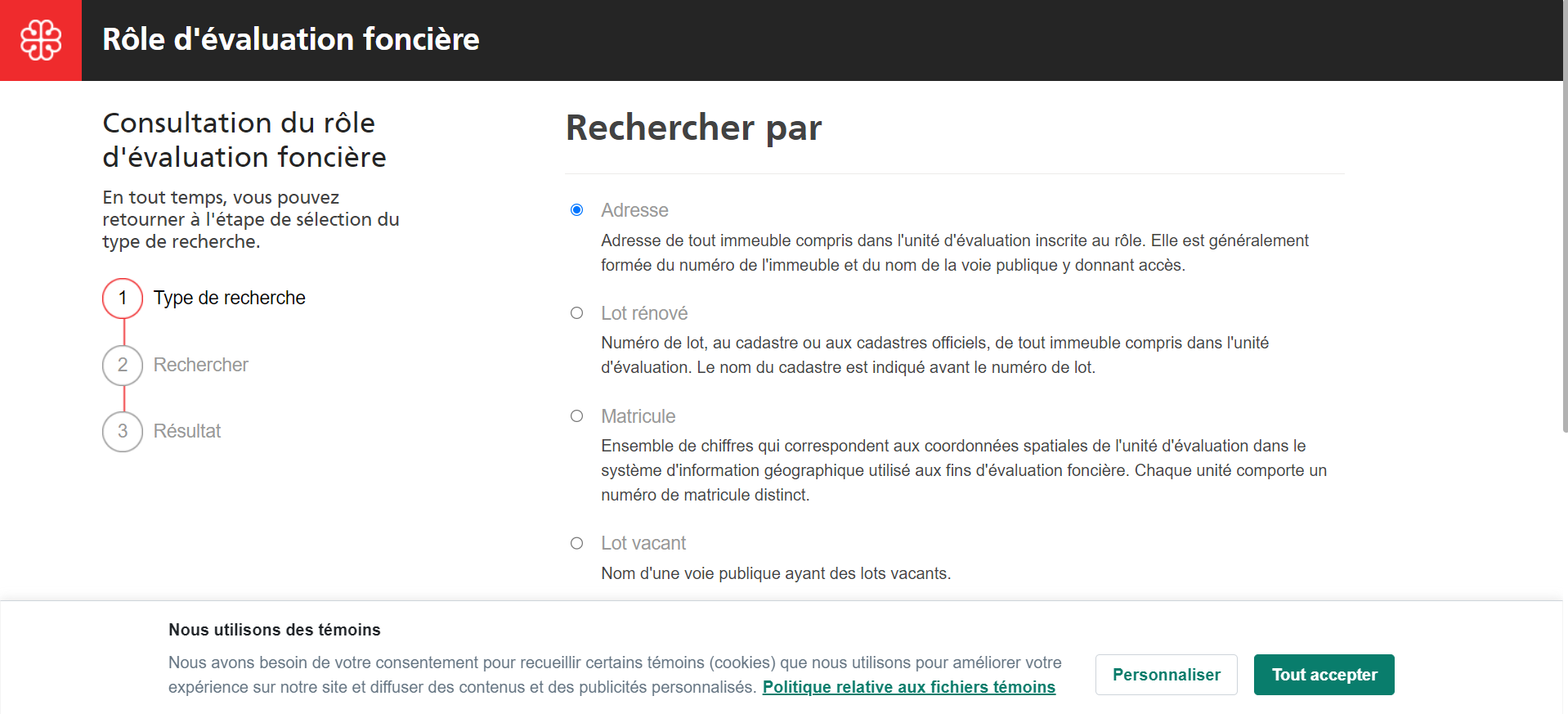Open the Rôle d'évaluation foncière header title
The height and width of the screenshot is (714, 1568).
coord(290,39)
